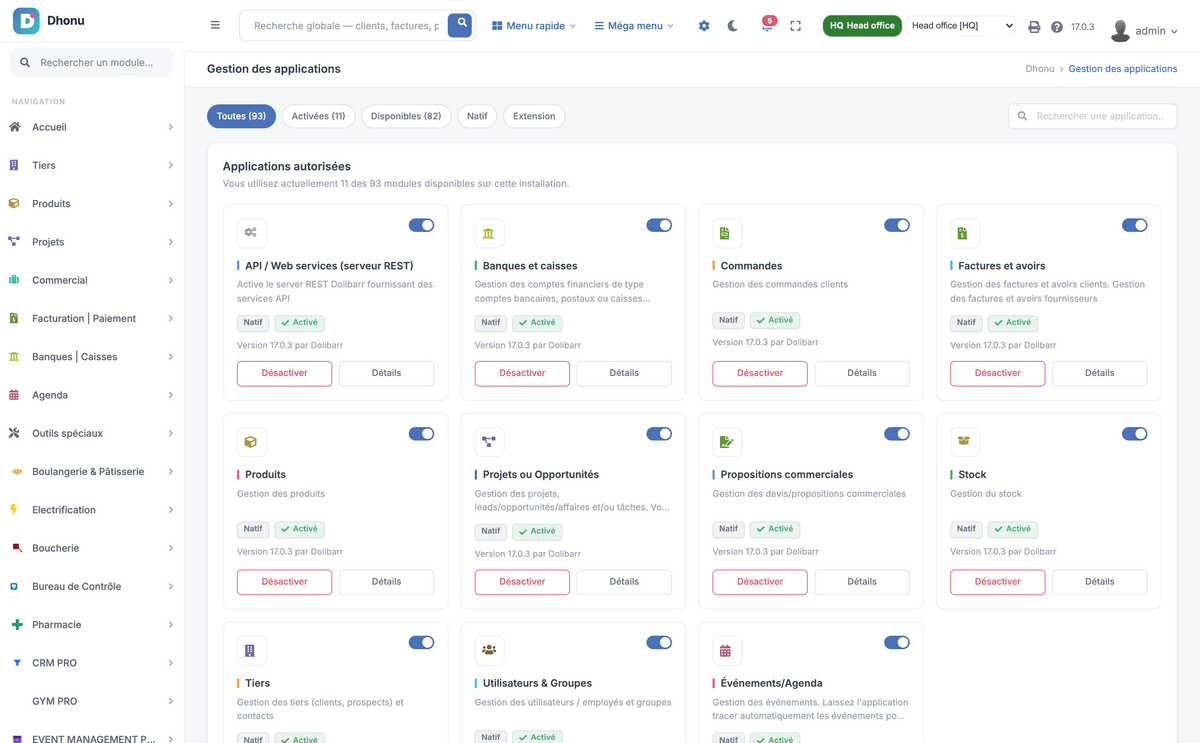Viewport: 1200px width, 743px height.
Task: Open the settings gear icon
Action: tap(704, 26)
